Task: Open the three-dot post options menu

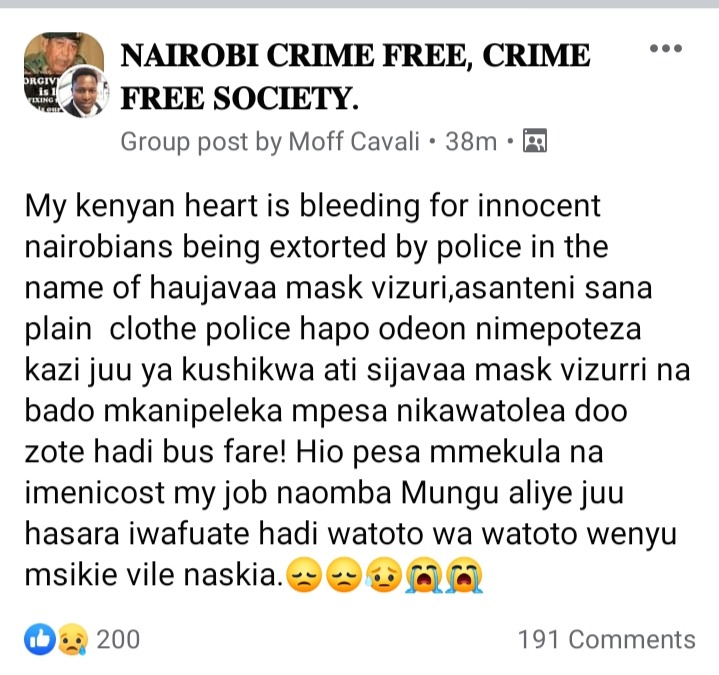Action: [x=666, y=48]
